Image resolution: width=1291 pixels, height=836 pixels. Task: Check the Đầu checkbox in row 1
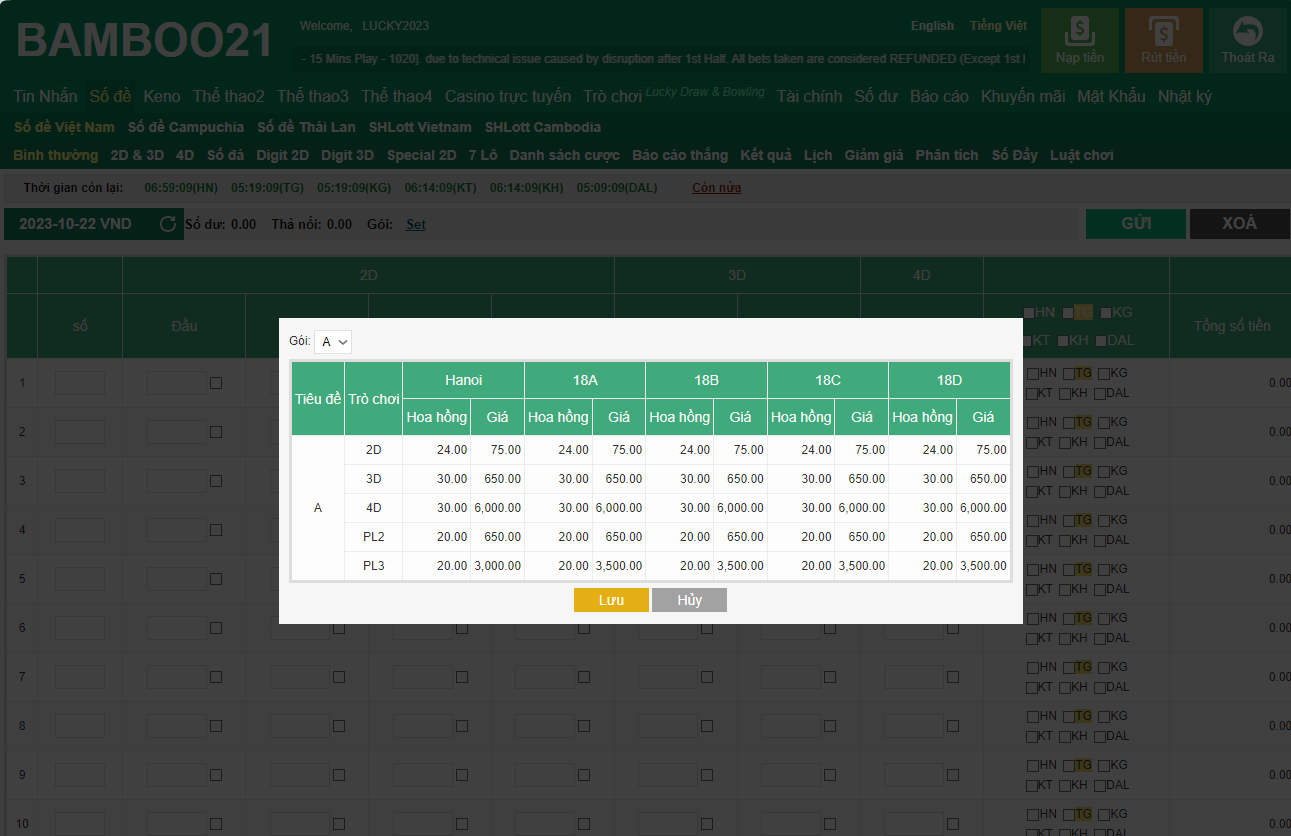click(216, 383)
